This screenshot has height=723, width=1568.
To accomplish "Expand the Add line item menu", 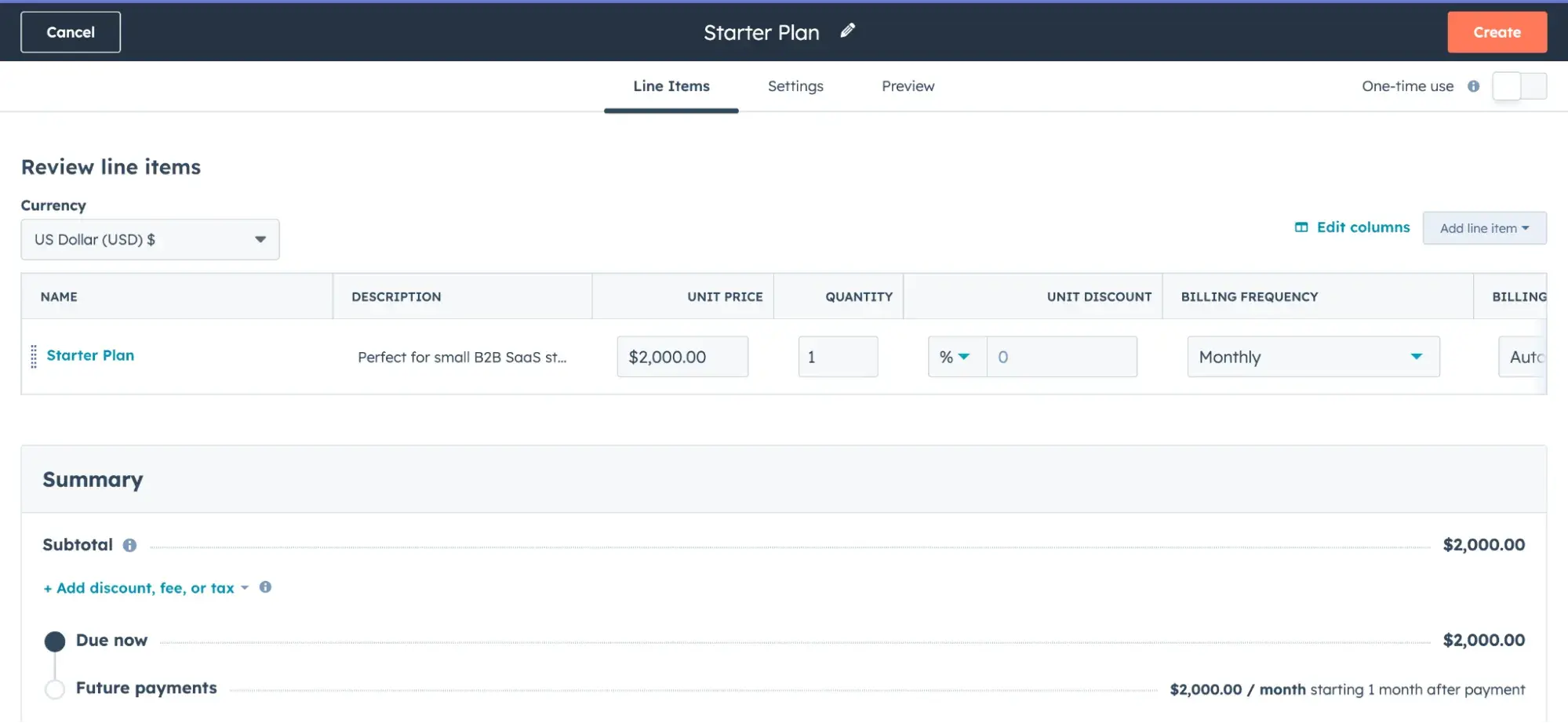I will click(1484, 228).
